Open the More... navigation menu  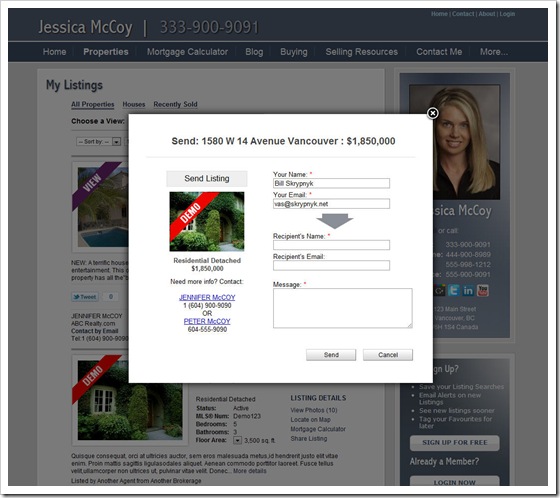point(494,52)
